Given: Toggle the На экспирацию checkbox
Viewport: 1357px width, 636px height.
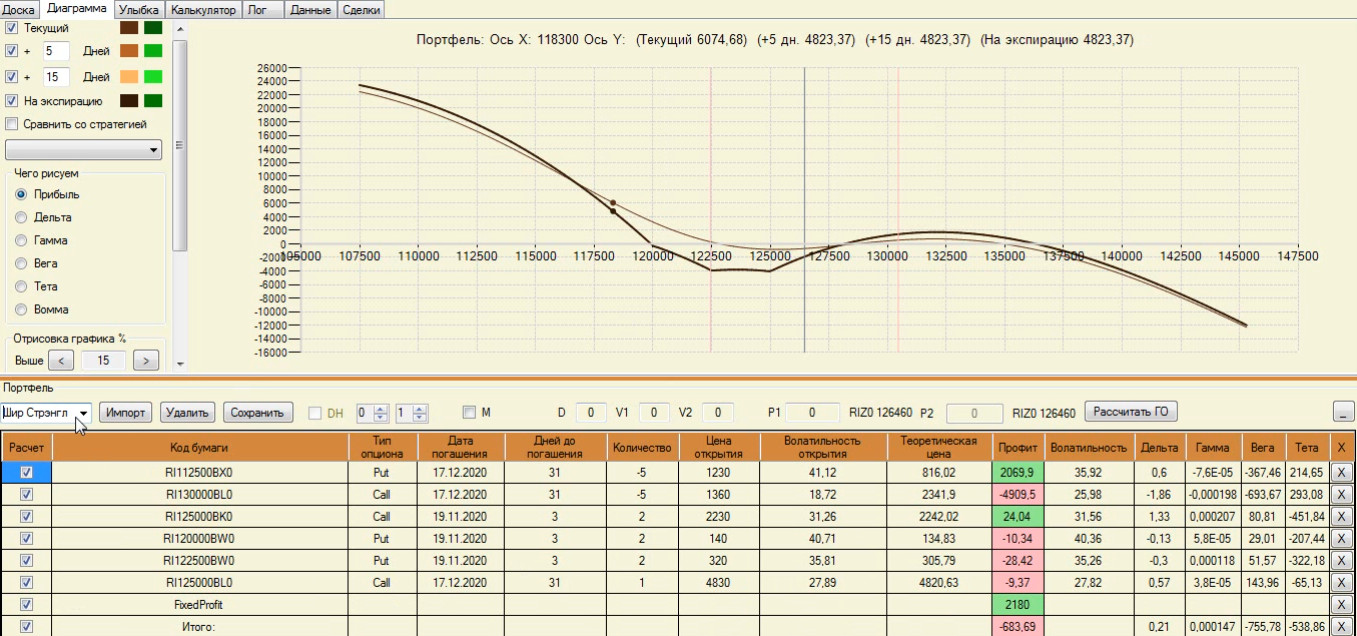Looking at the screenshot, I should [12, 101].
